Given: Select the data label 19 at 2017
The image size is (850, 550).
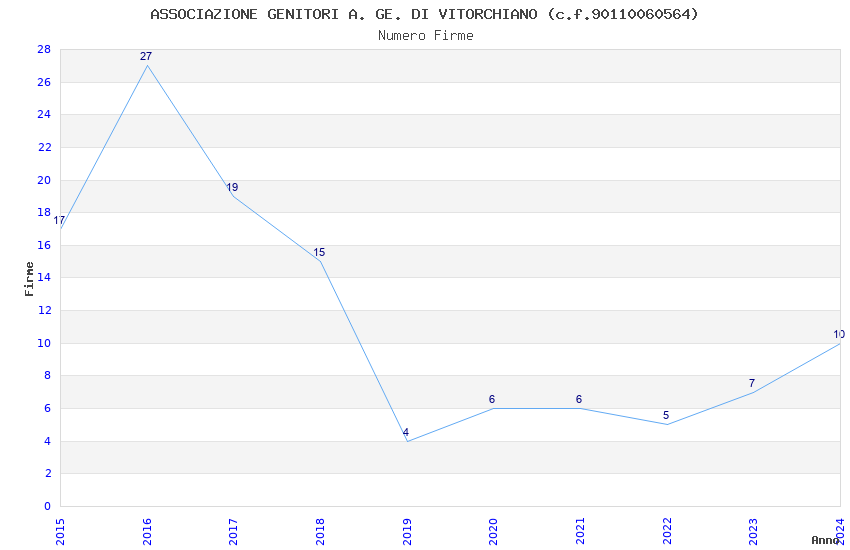Looking at the screenshot, I should point(232,187).
